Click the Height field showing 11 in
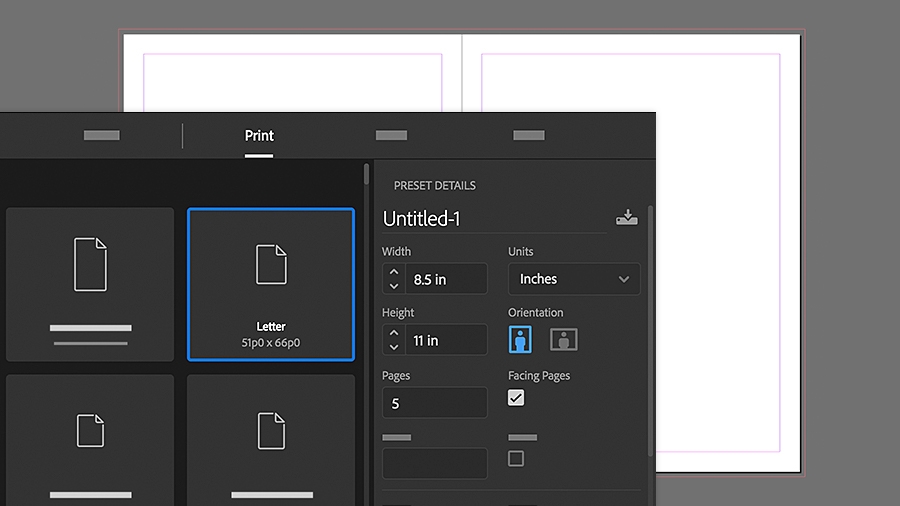This screenshot has height=506, width=900. click(446, 340)
